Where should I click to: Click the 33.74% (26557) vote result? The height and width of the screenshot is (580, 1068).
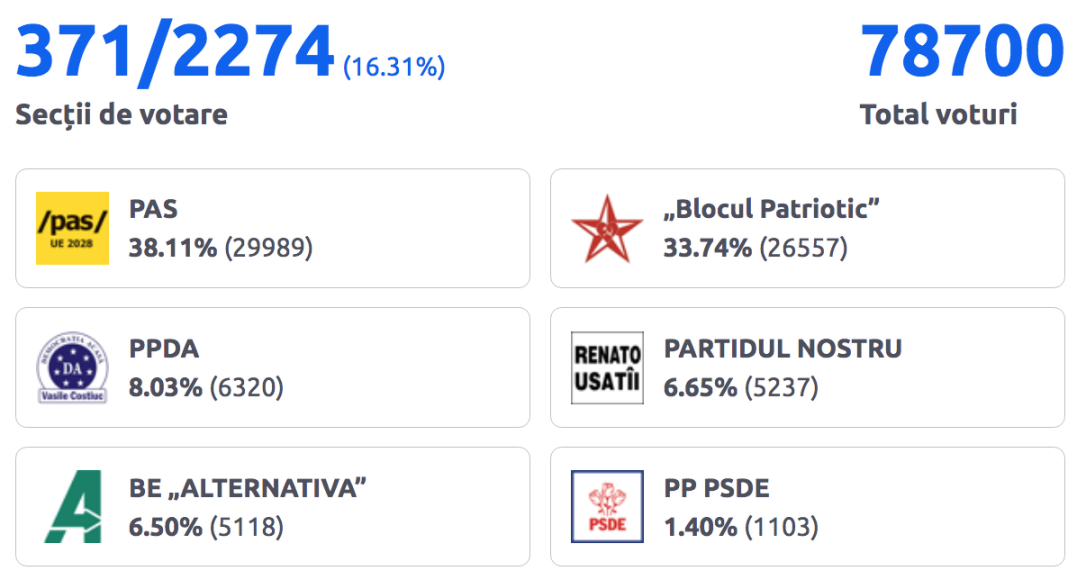[755, 248]
